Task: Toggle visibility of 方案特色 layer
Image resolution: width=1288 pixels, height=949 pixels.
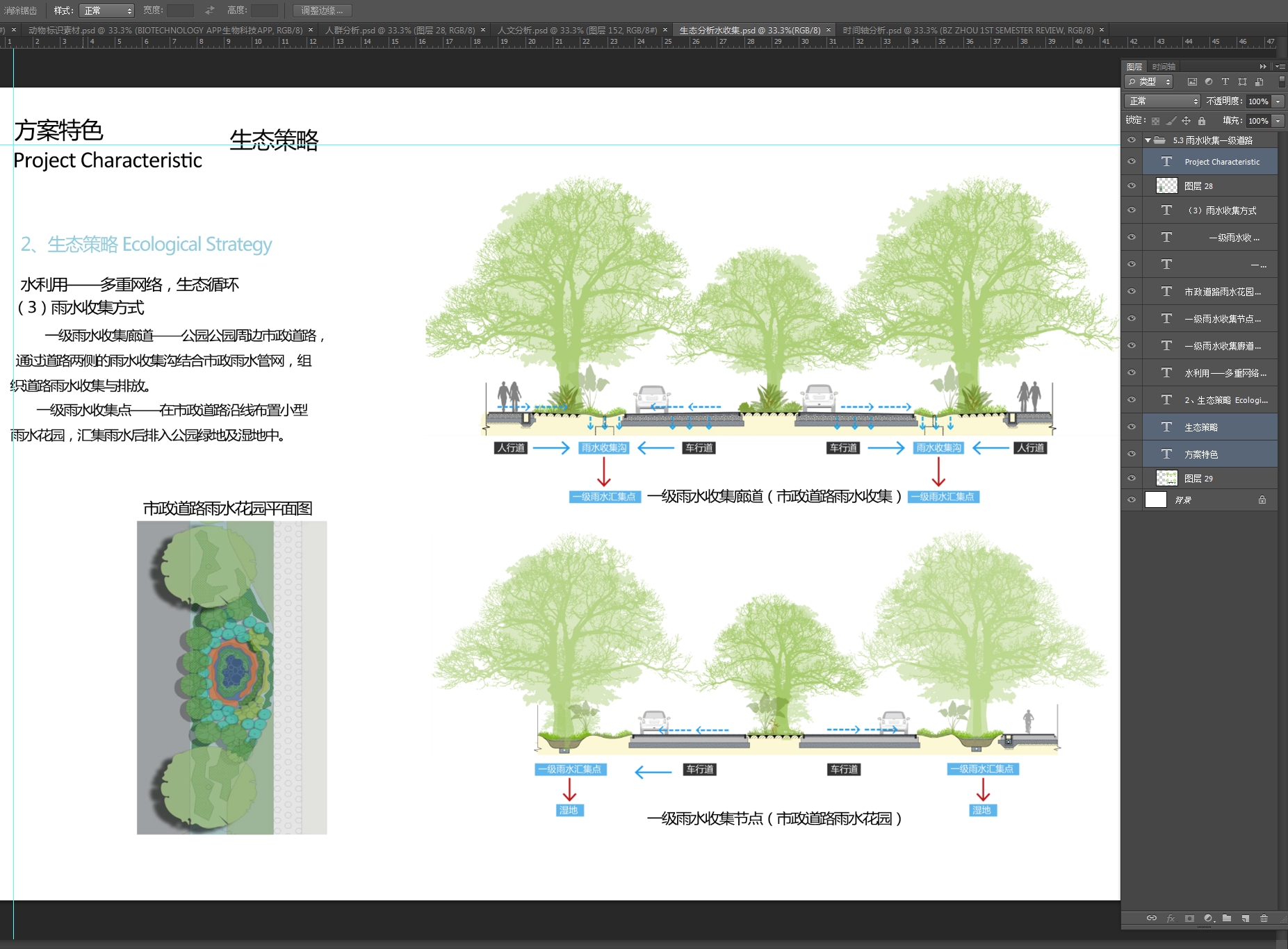Action: 1132,454
